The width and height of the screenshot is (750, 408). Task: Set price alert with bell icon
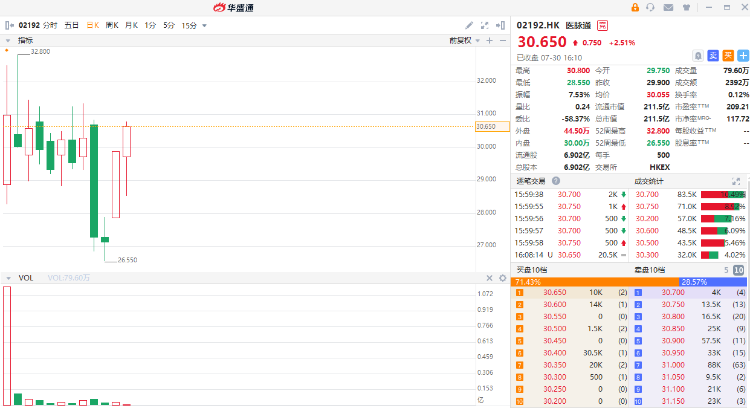pyautogui.click(x=698, y=56)
